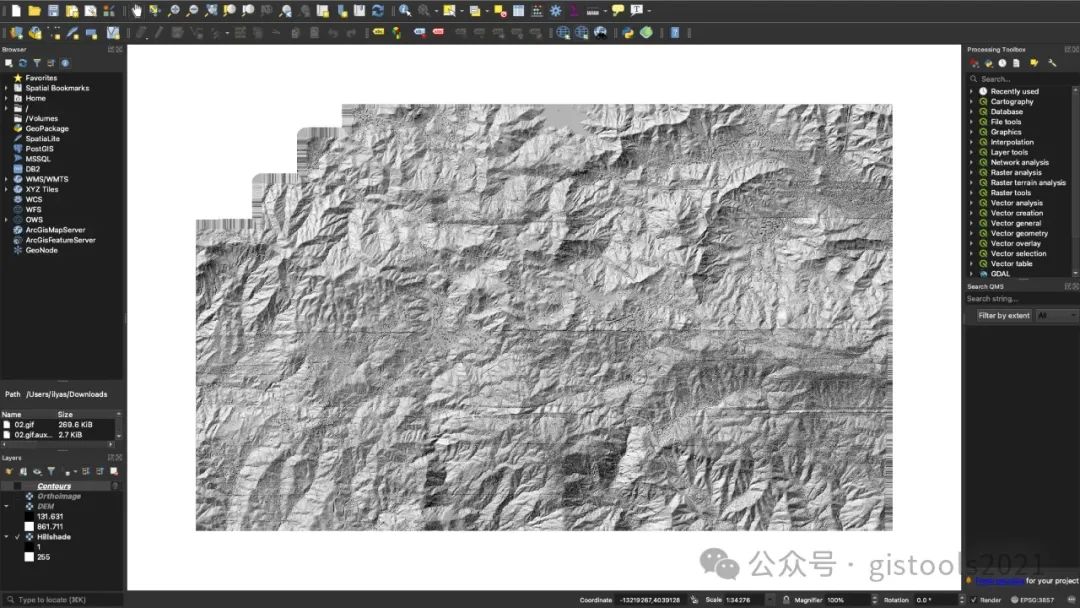Save the project with the floppy disk icon
The height and width of the screenshot is (608, 1080).
[53, 10]
